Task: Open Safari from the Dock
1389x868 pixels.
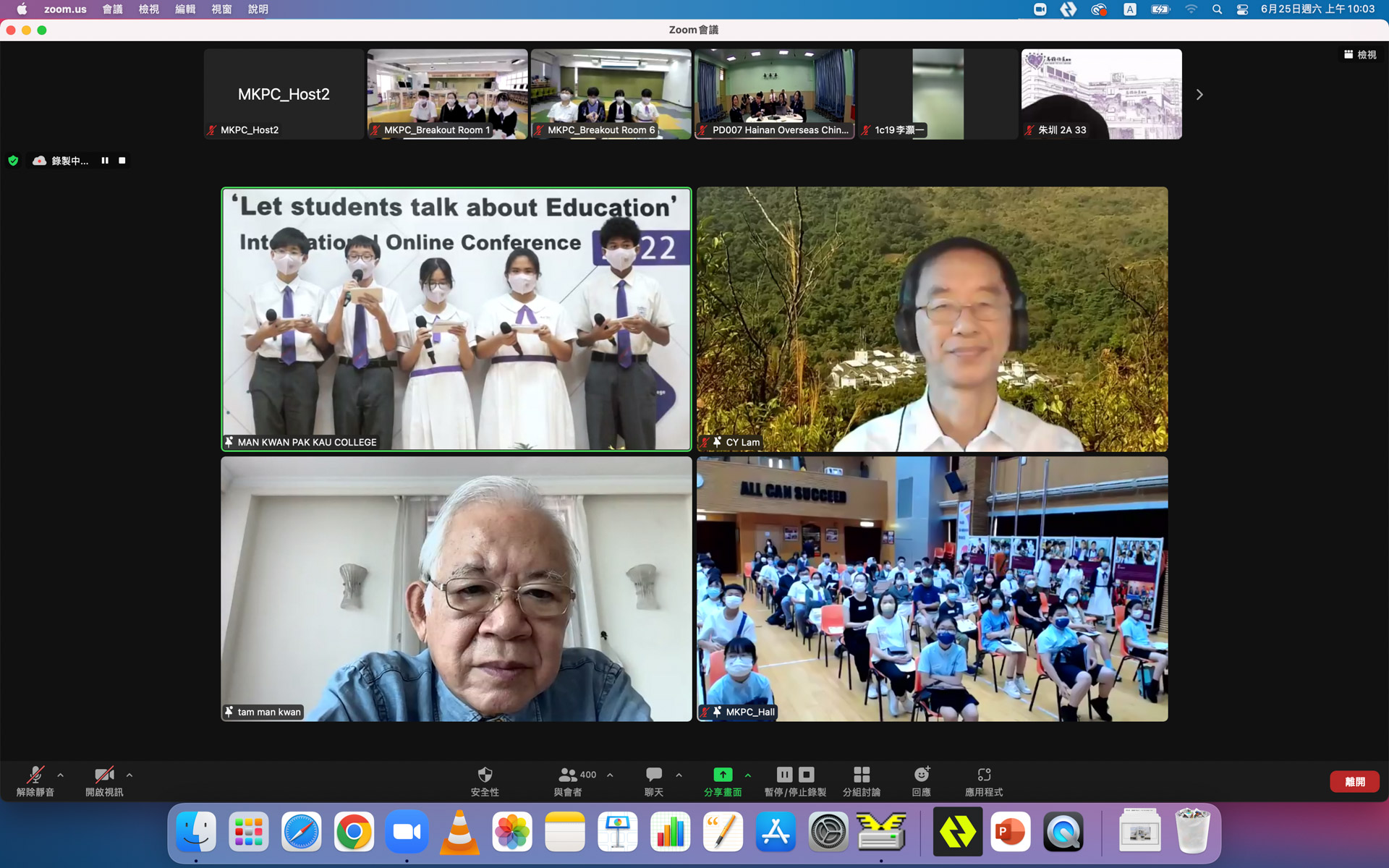Action: click(x=301, y=832)
